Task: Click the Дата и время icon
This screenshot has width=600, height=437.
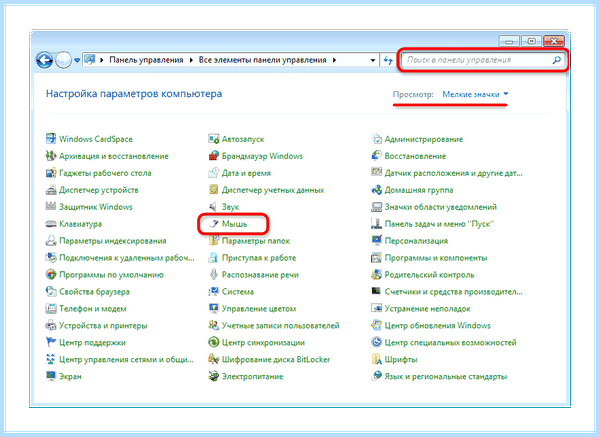Action: pyautogui.click(x=213, y=173)
